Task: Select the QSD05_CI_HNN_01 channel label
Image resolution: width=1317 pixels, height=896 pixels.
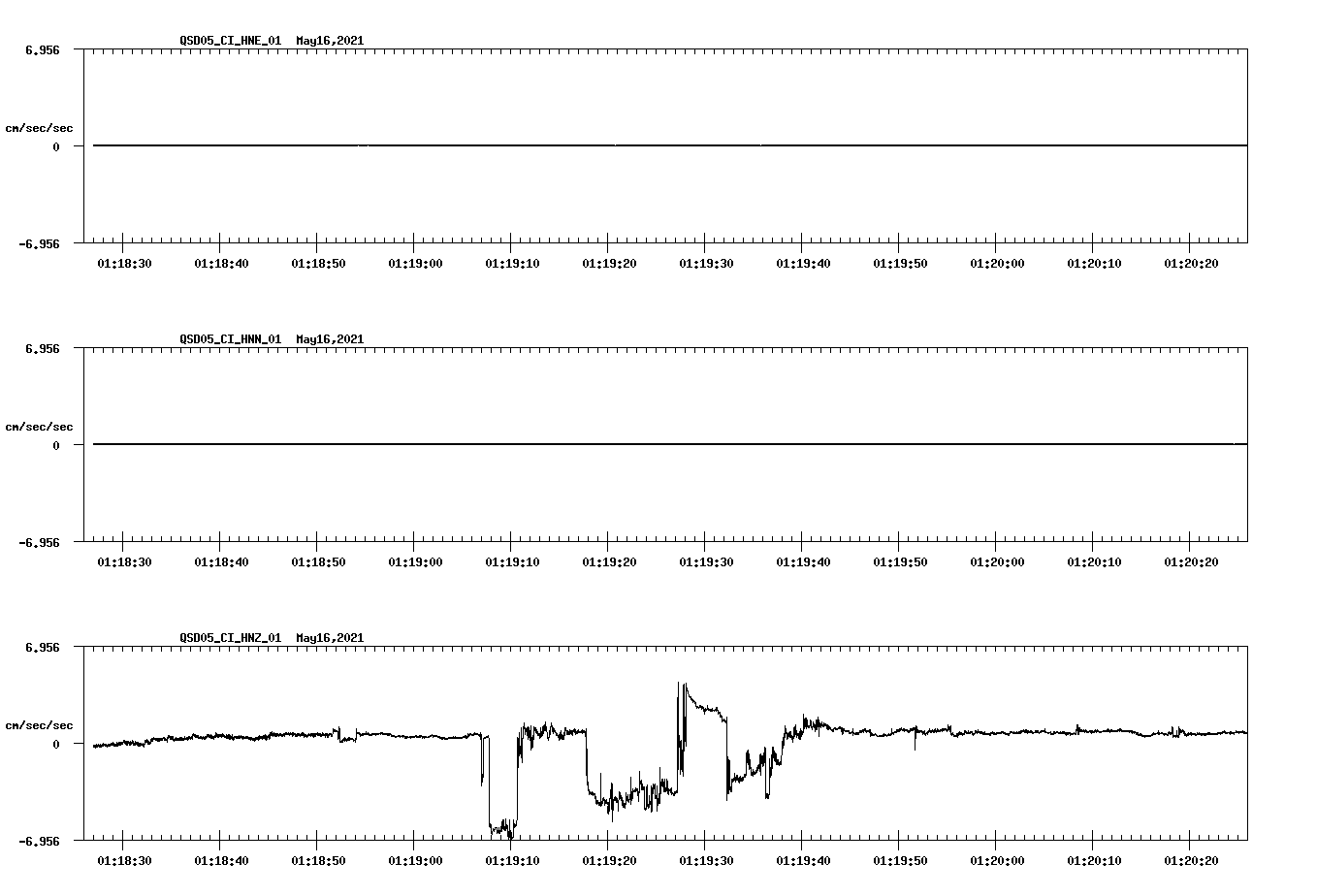Action: click(x=229, y=339)
